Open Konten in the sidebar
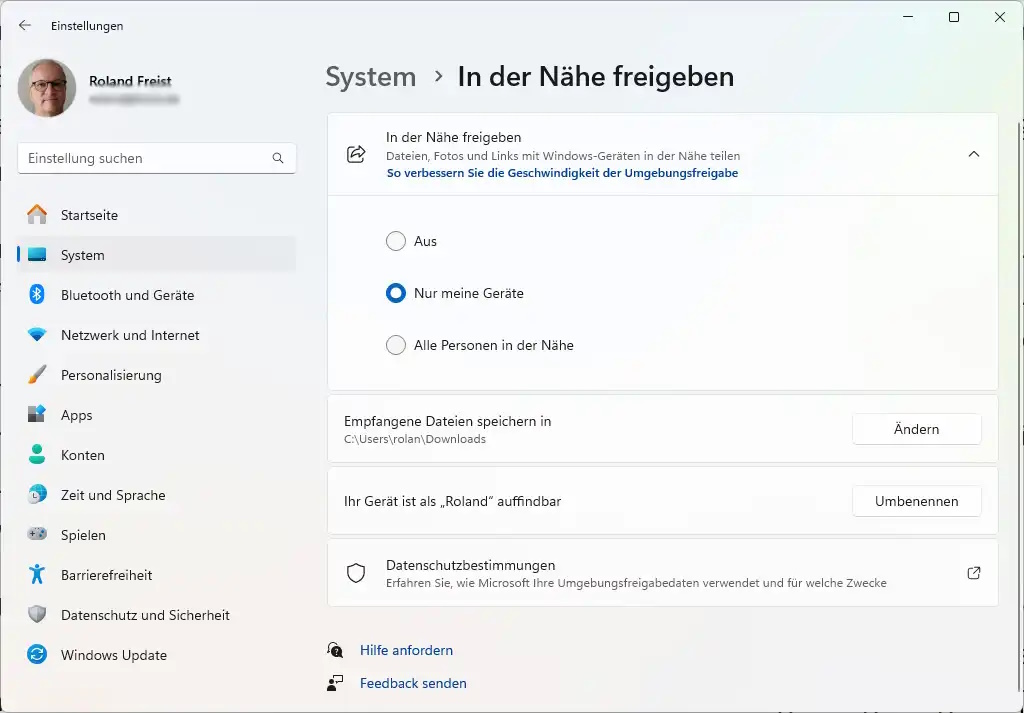The height and width of the screenshot is (713, 1024). click(82, 455)
